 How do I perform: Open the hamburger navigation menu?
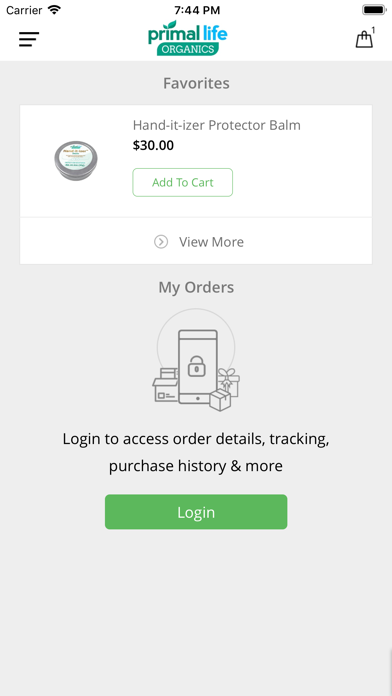29,40
